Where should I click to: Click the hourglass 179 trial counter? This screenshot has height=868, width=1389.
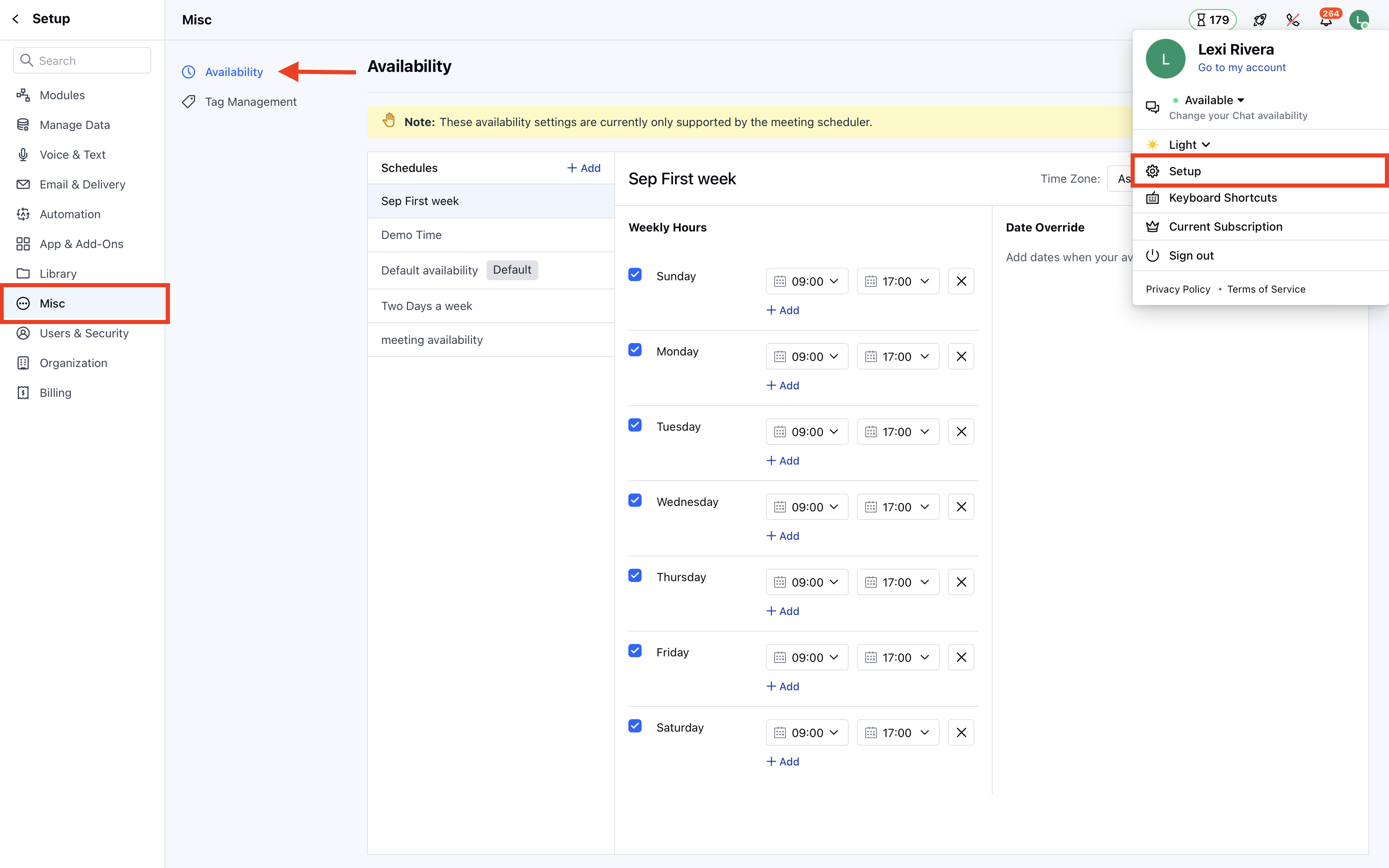[1212, 20]
